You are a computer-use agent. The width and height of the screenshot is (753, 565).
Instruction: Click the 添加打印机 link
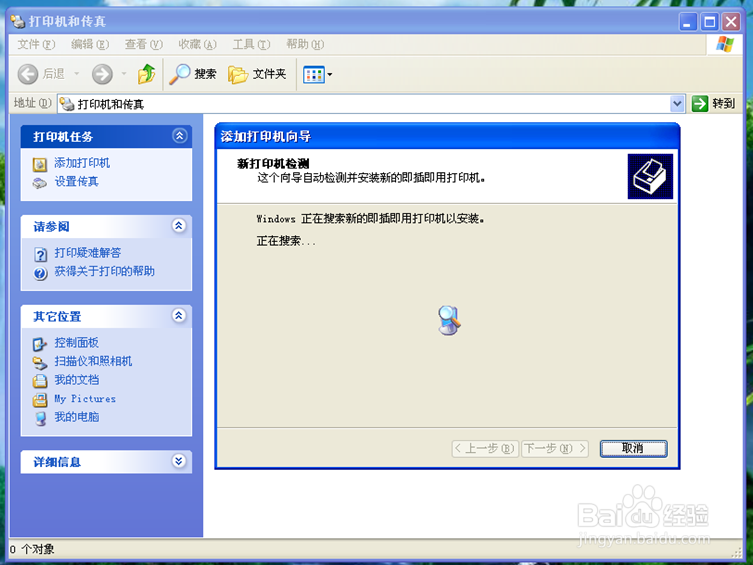[82, 163]
